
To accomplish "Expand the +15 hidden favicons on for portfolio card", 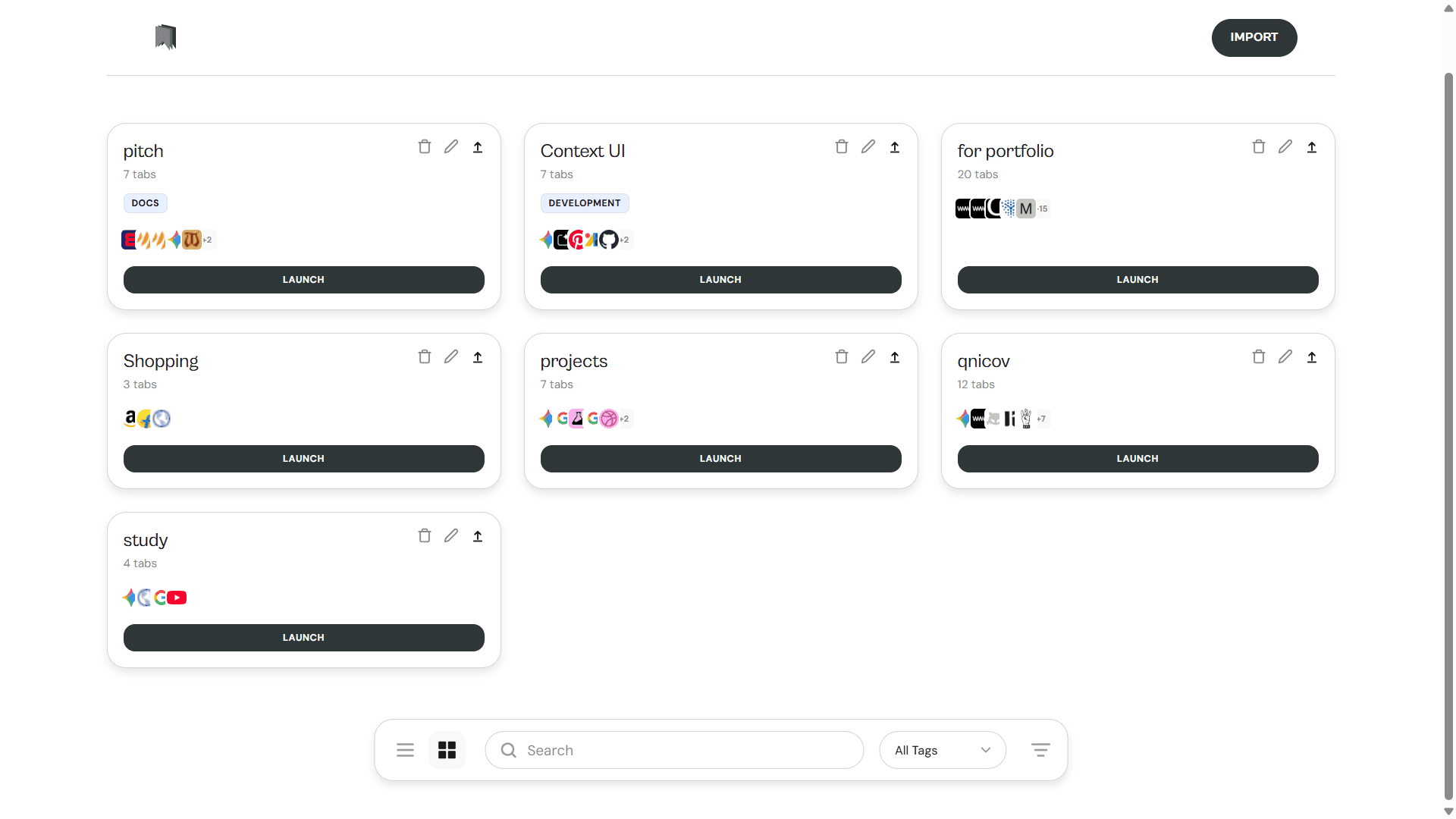I will [1043, 209].
